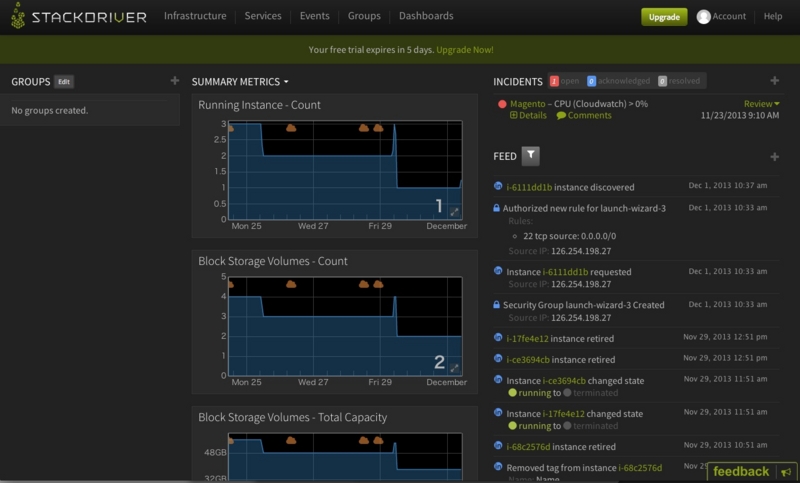The height and width of the screenshot is (483, 800).
Task: Click the lock icon beside Security Group Created
Action: (x=496, y=304)
